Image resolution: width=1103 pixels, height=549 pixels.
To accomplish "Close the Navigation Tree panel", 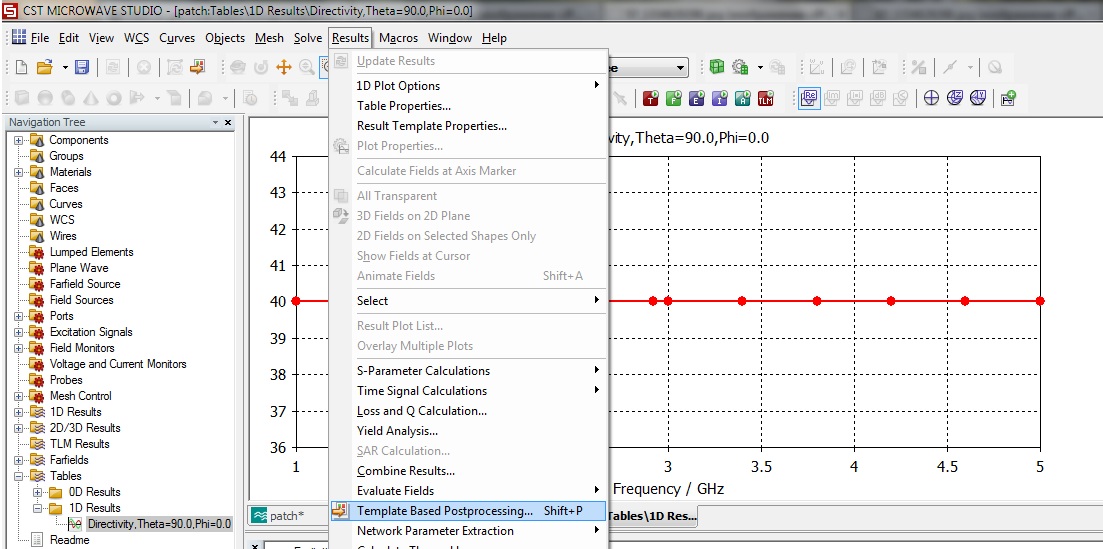I will 227,122.
